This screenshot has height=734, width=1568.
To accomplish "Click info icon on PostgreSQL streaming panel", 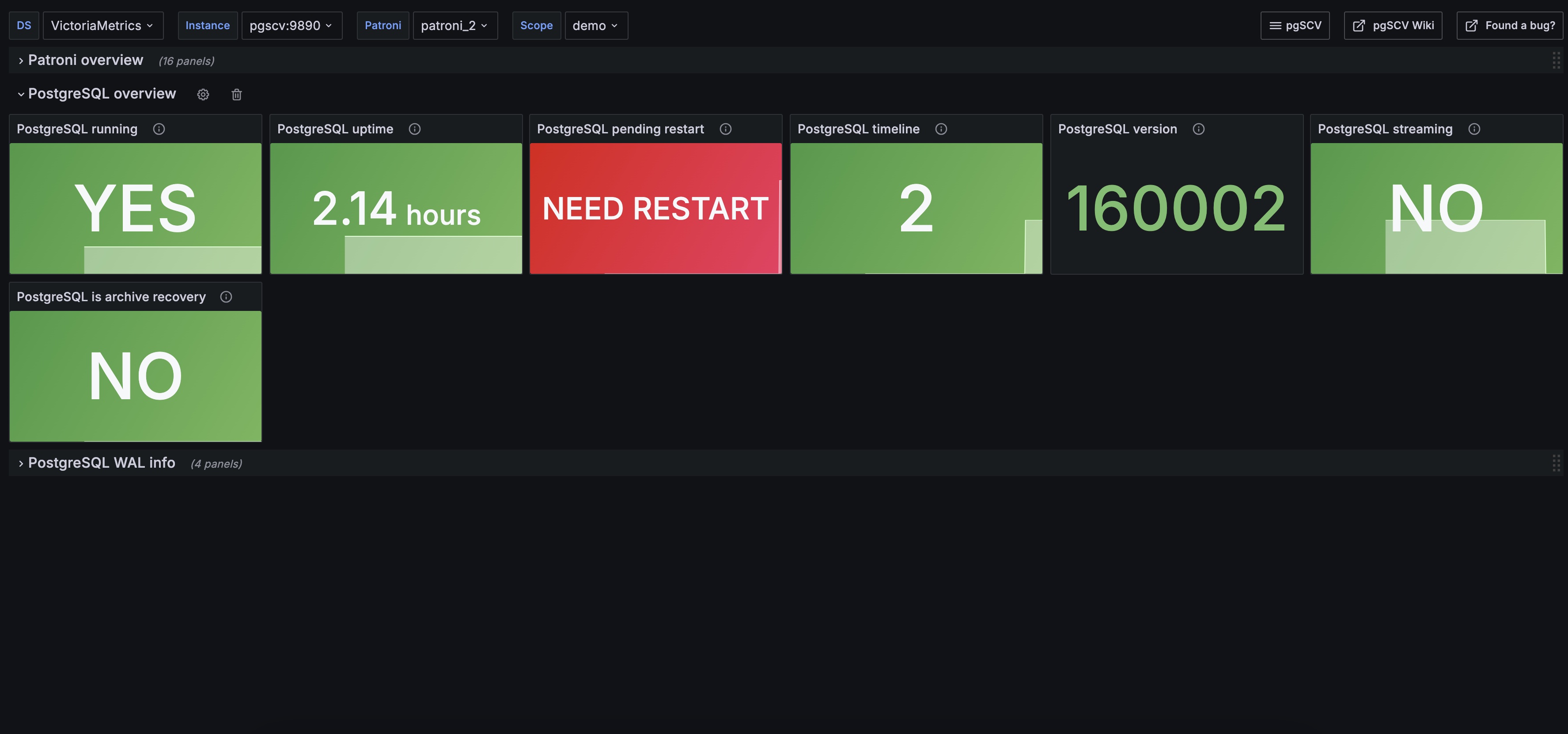I will (1474, 129).
